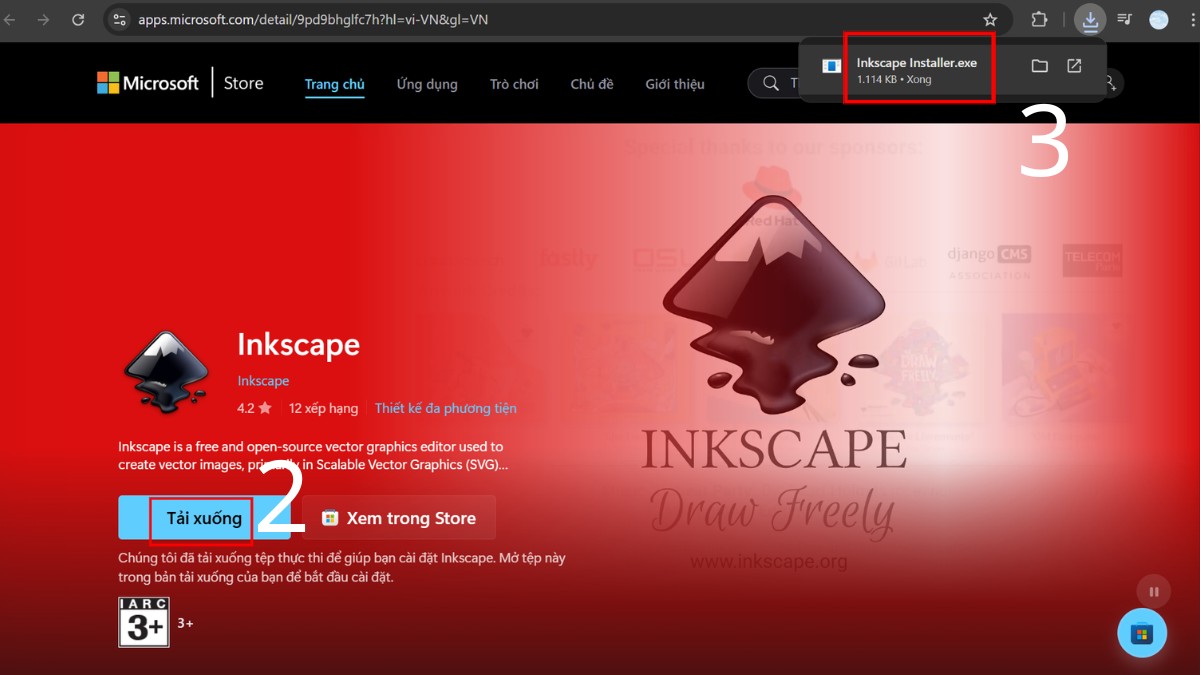
Task: Select the Giới thiệu menu item
Action: [x=675, y=84]
